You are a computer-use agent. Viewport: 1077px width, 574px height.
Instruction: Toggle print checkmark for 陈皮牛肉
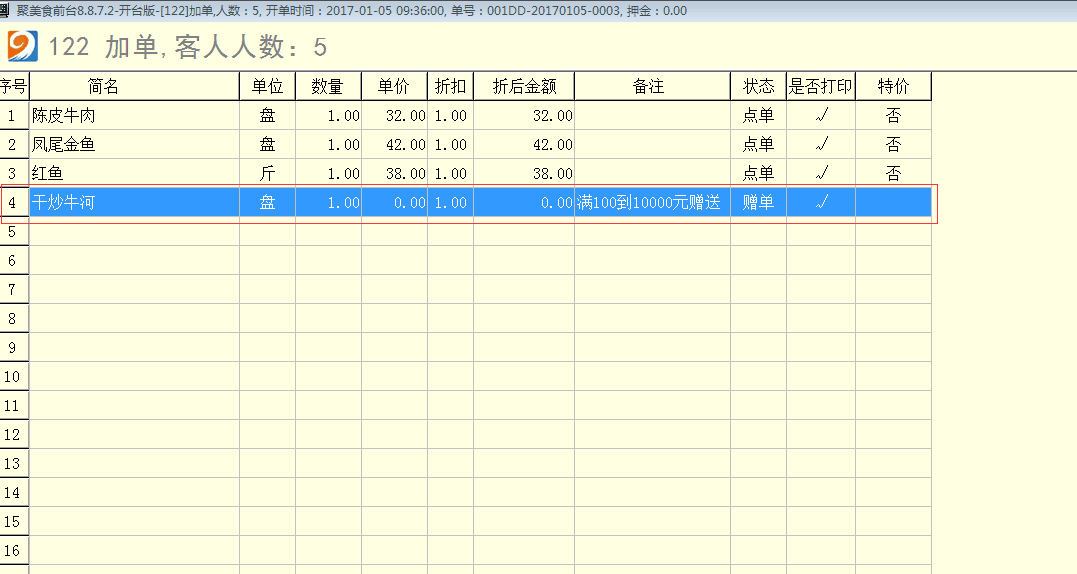pos(821,116)
